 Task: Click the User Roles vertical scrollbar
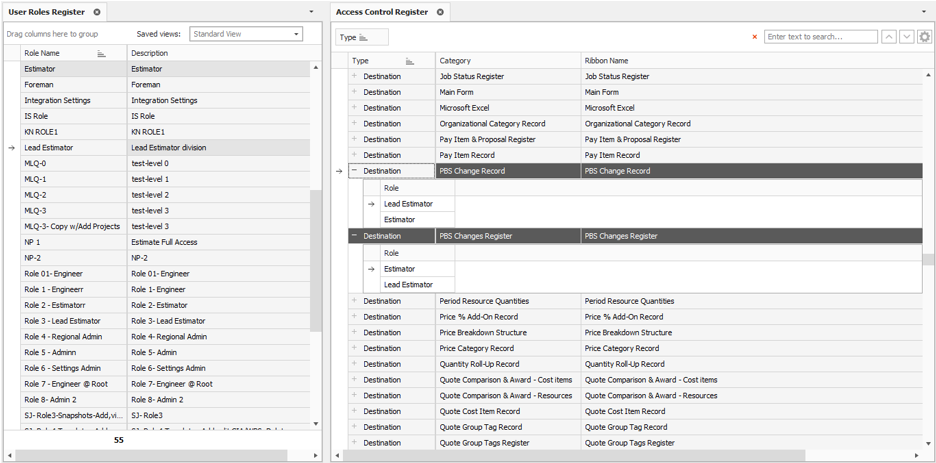[316, 260]
